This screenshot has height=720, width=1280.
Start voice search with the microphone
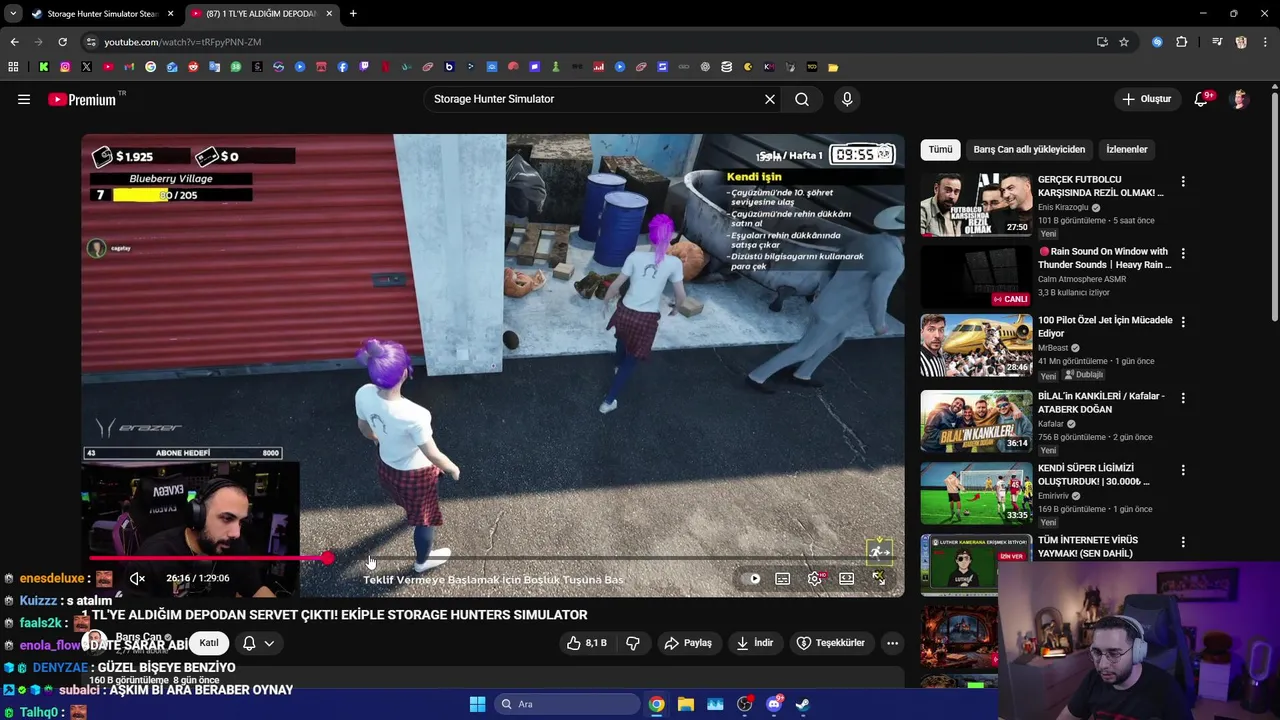(847, 99)
